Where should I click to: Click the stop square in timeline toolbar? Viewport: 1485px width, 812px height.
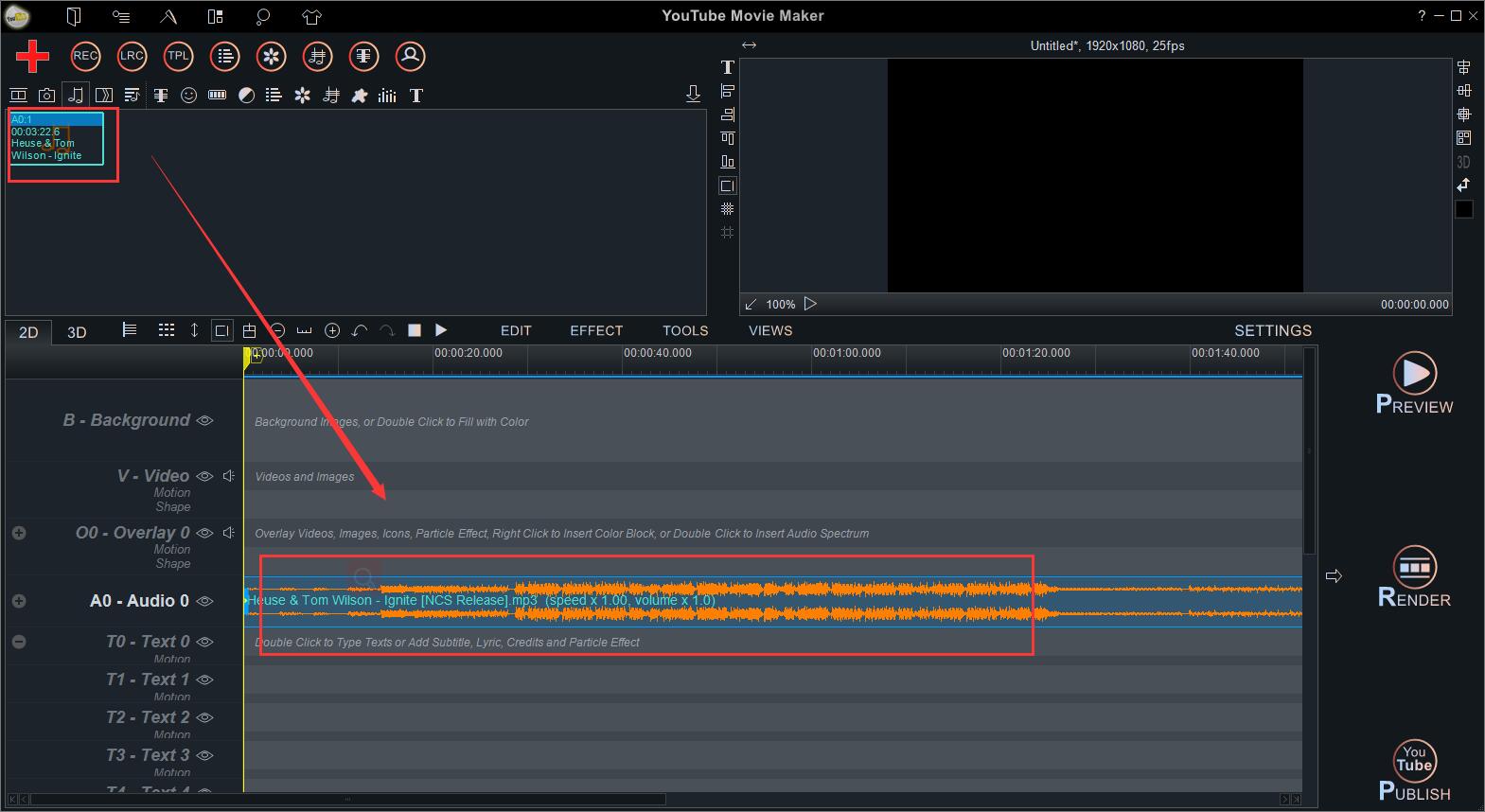414,330
